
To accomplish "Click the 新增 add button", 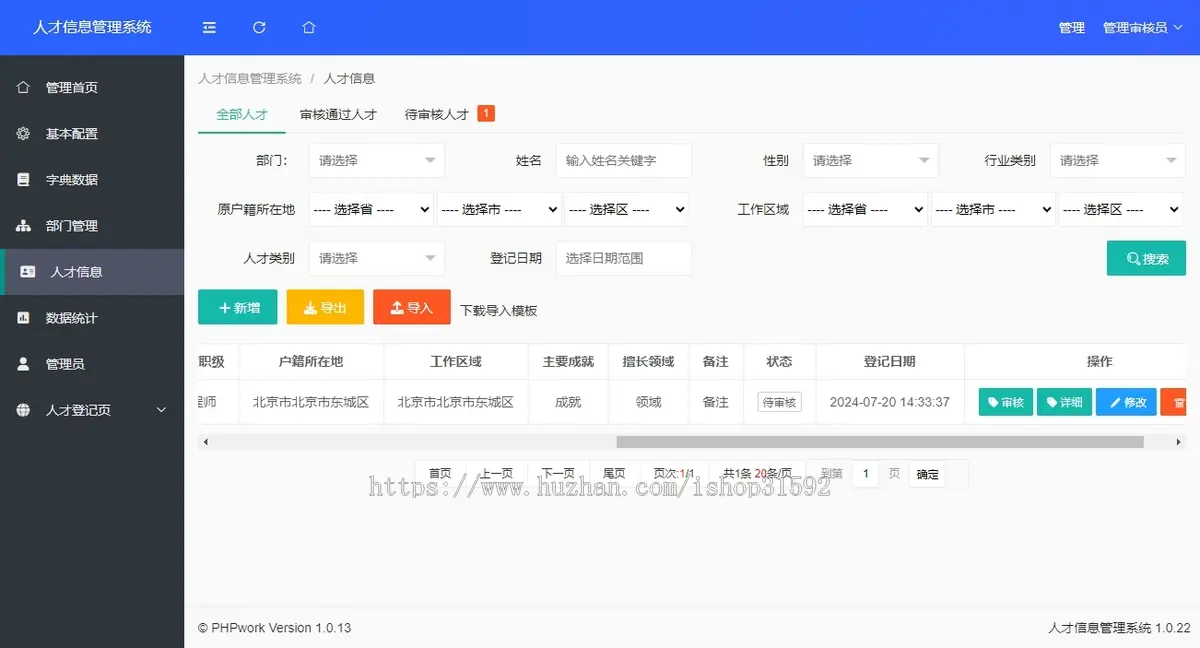I will tap(237, 307).
